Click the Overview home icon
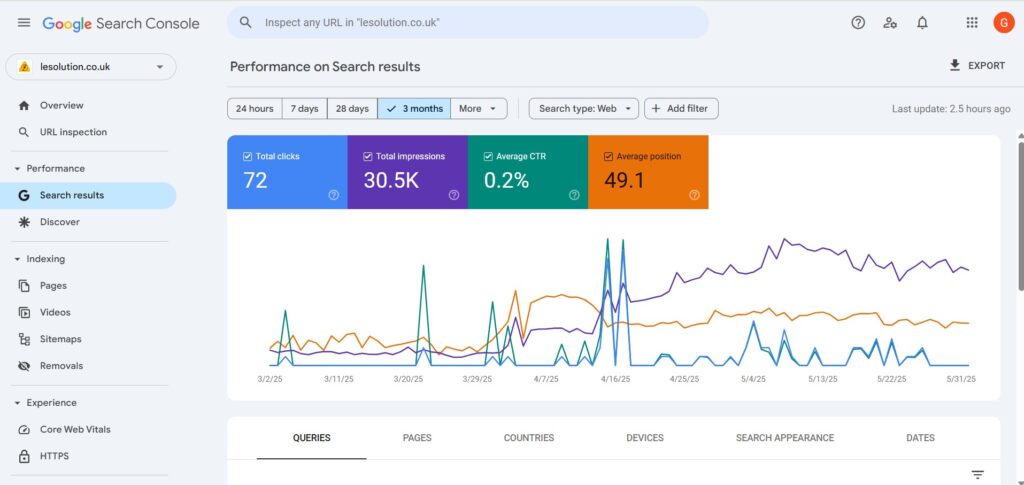This screenshot has height=485, width=1024. (24, 105)
